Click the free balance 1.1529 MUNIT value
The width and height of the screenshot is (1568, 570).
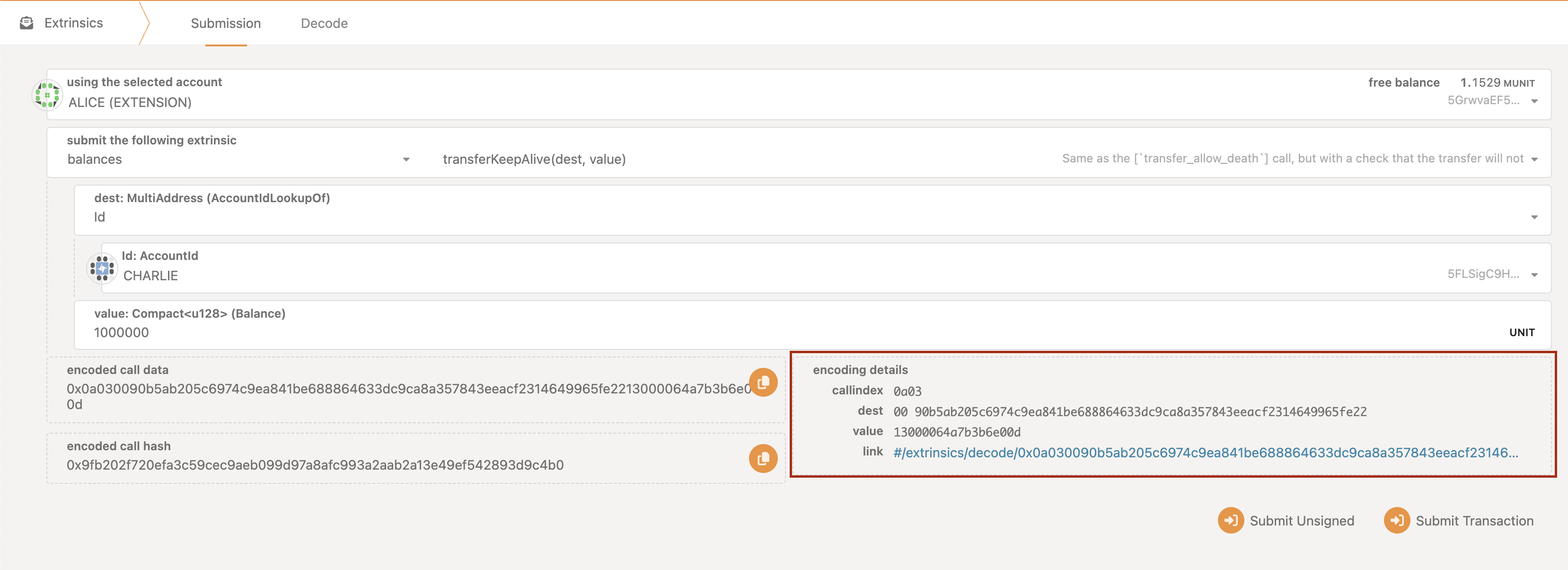click(1498, 83)
